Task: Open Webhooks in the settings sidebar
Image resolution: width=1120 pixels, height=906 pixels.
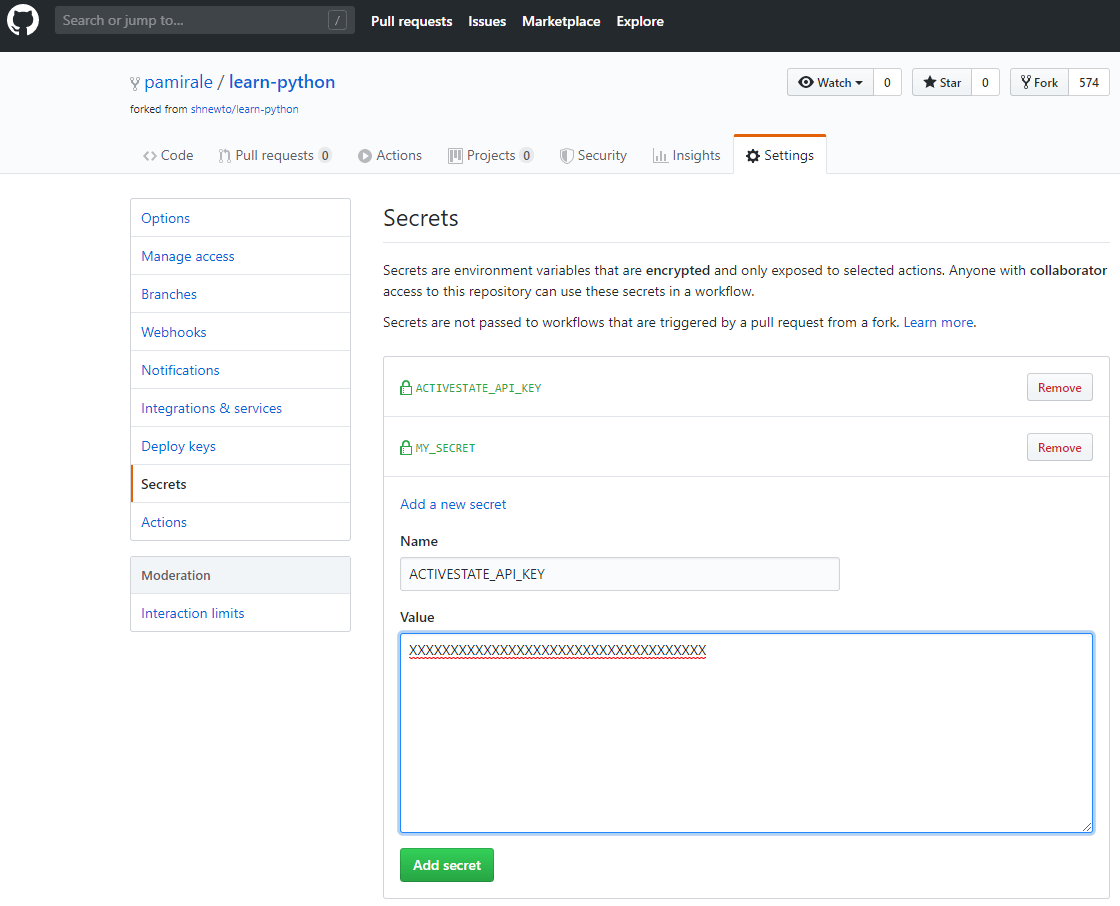Action: 241,332
